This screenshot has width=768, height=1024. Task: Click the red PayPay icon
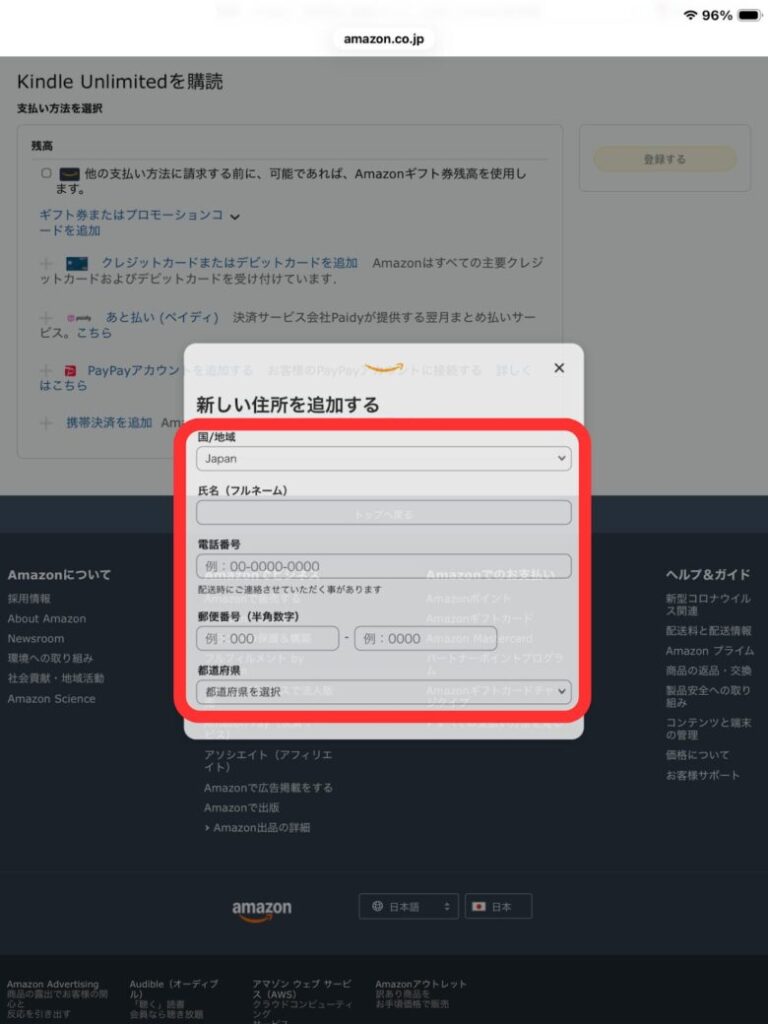(70, 371)
